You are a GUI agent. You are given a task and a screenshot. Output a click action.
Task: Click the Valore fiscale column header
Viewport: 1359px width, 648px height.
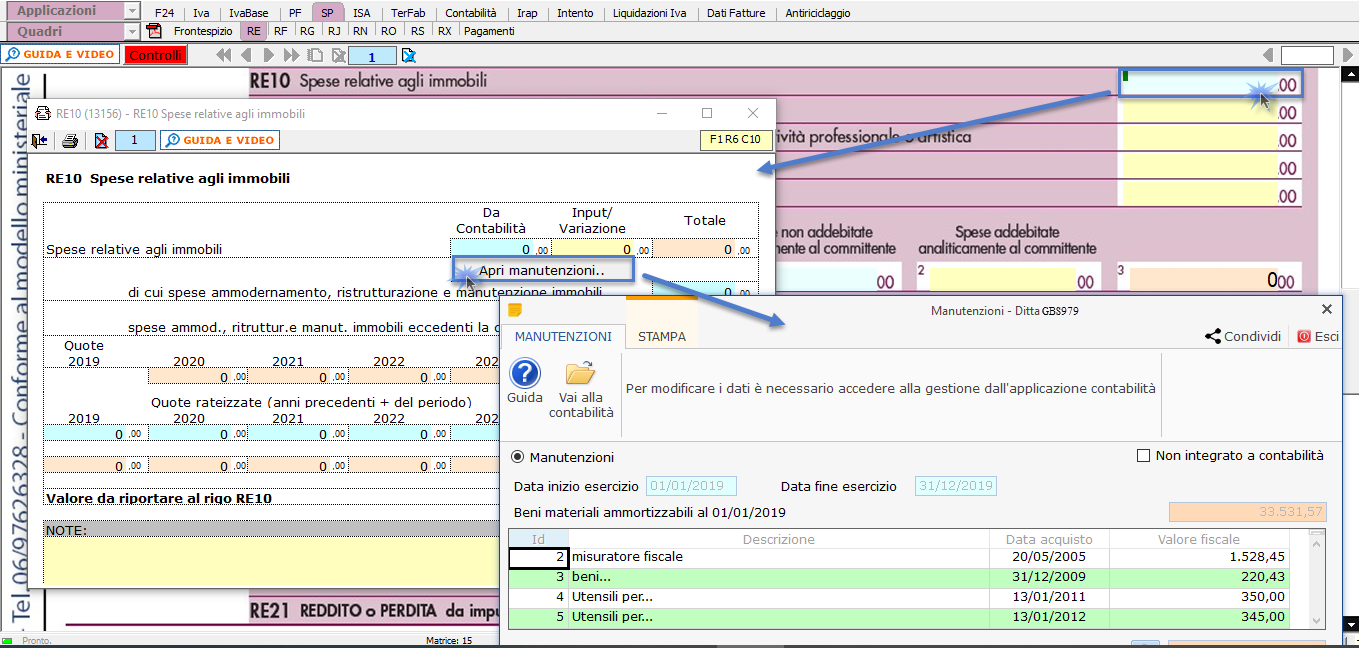(1199, 539)
